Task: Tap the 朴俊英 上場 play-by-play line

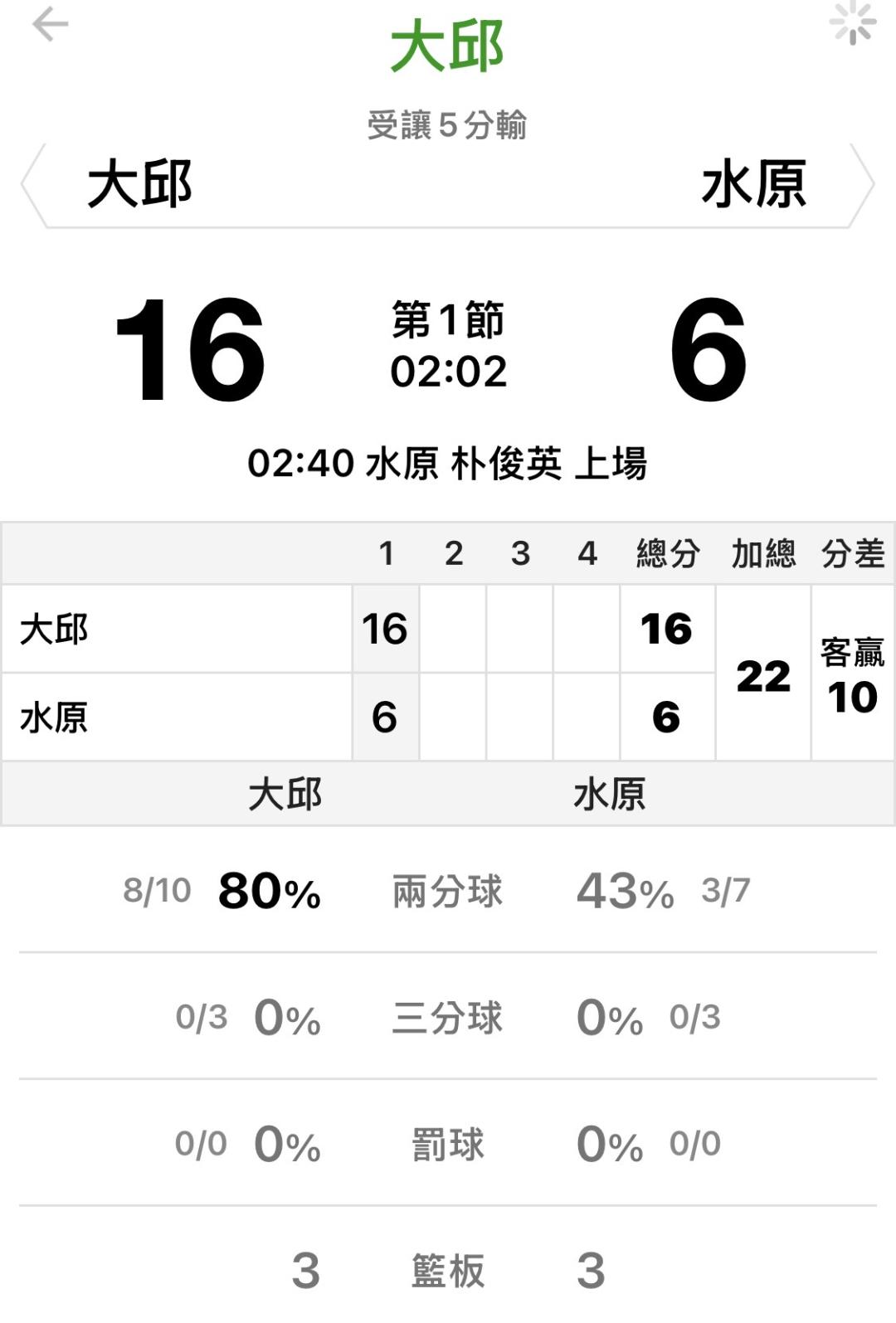Action: (x=447, y=463)
